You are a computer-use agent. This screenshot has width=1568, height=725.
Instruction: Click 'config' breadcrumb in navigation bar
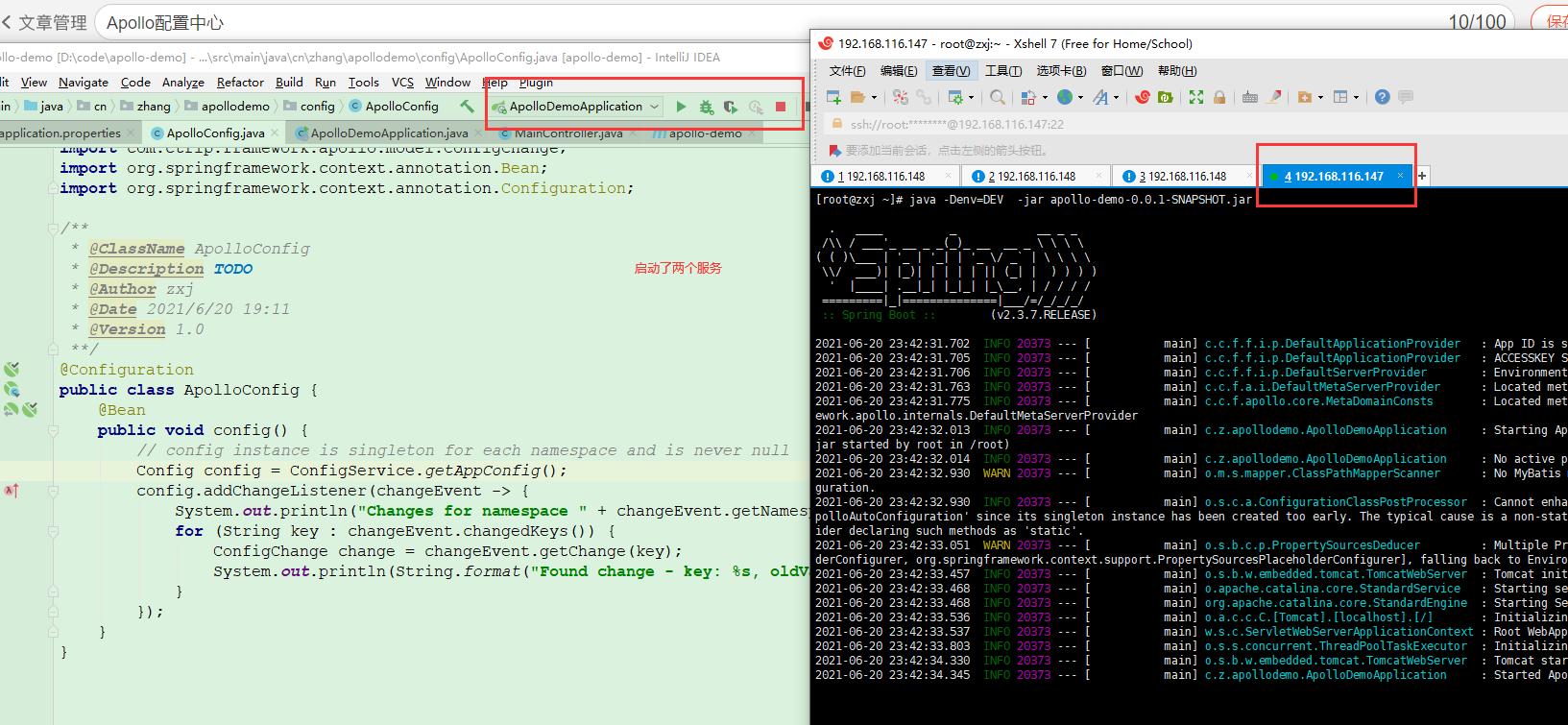point(317,107)
